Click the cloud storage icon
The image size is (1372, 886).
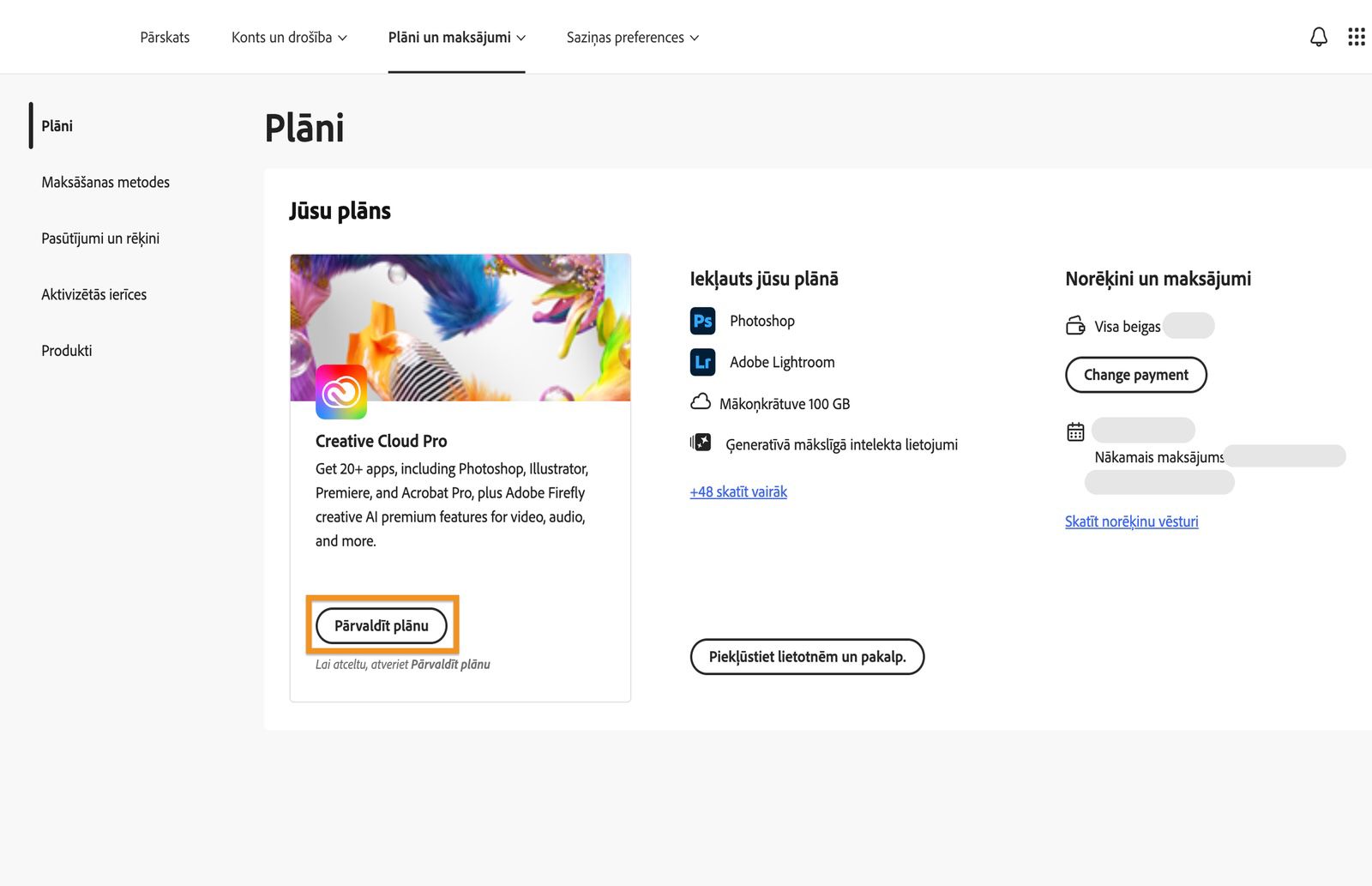700,402
